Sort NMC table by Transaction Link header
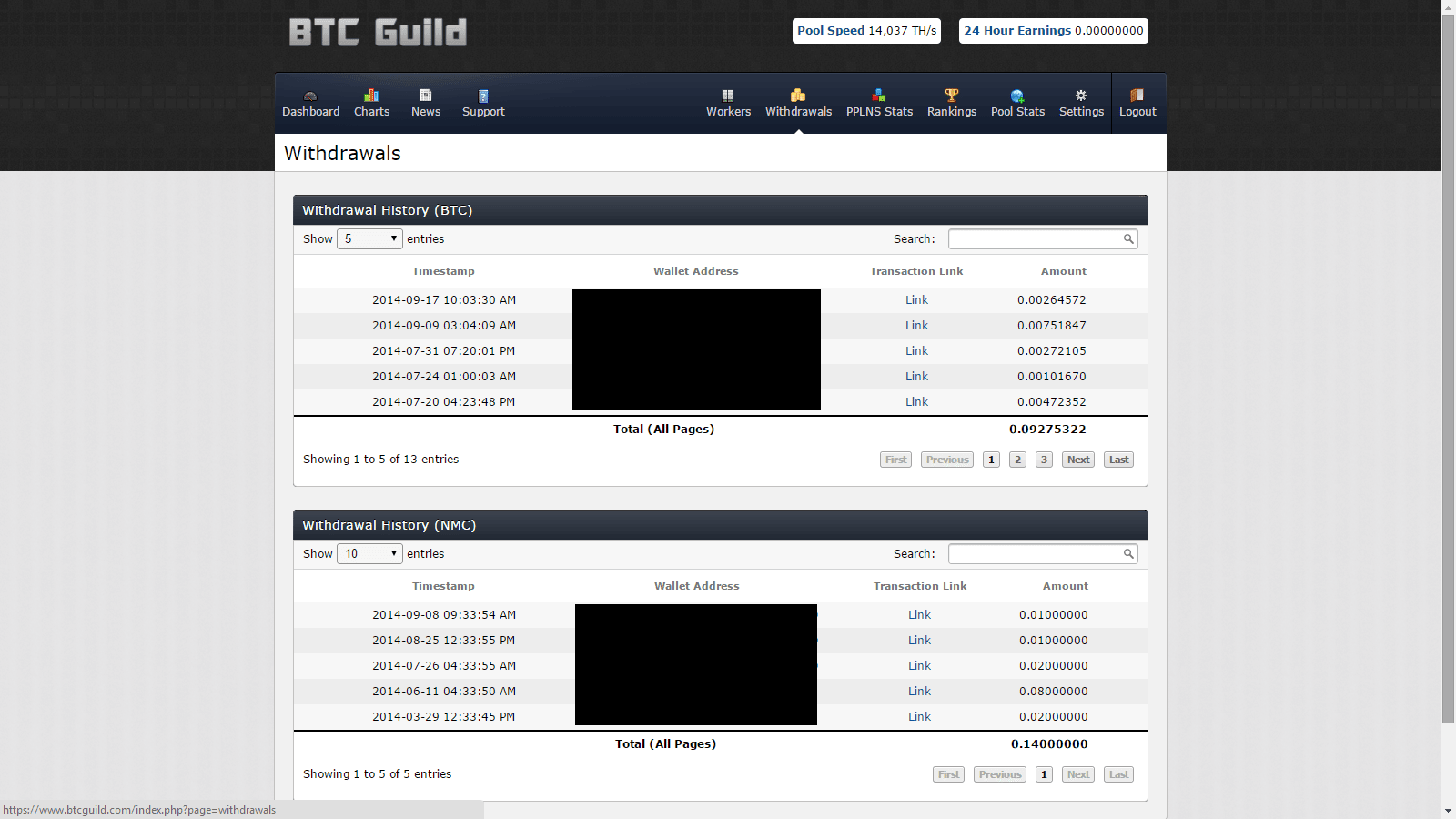The height and width of the screenshot is (819, 1456). tap(920, 586)
